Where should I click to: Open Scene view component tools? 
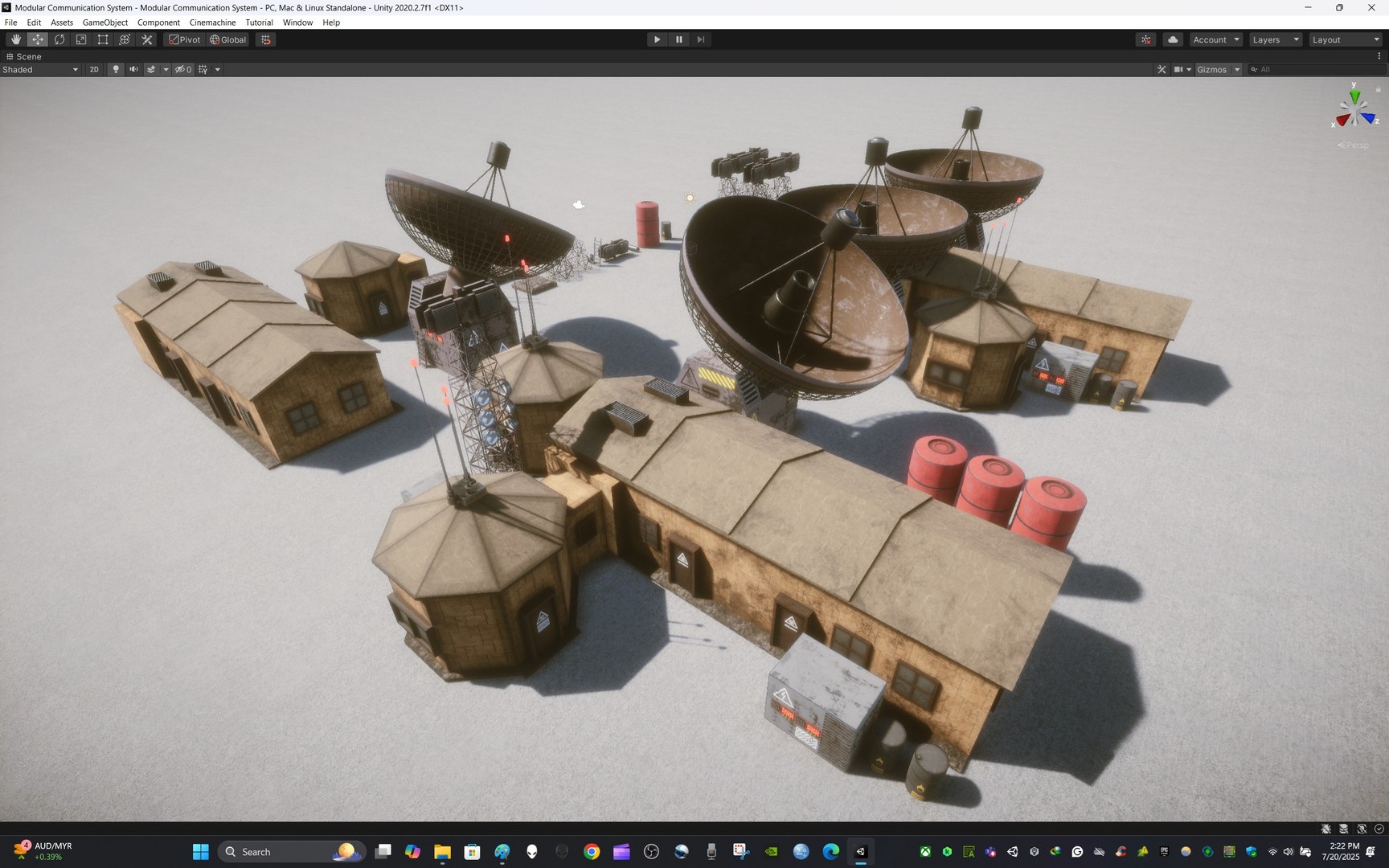click(x=1162, y=70)
